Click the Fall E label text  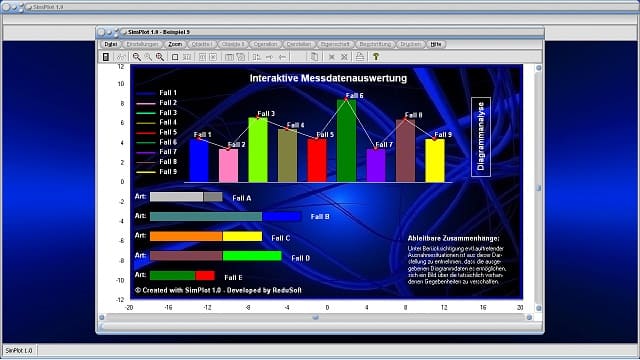[233, 277]
